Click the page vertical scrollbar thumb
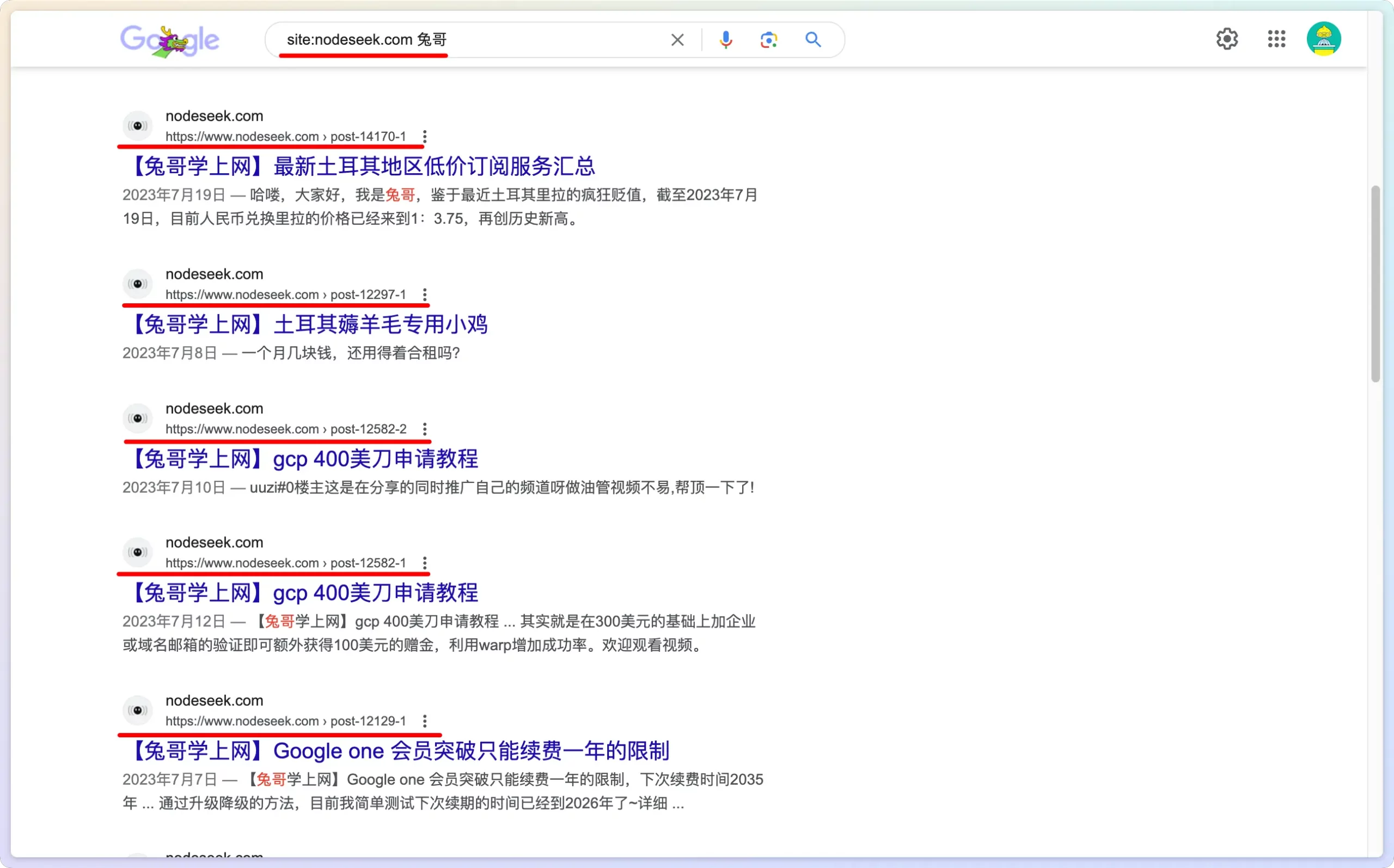1394x868 pixels. [x=1375, y=284]
